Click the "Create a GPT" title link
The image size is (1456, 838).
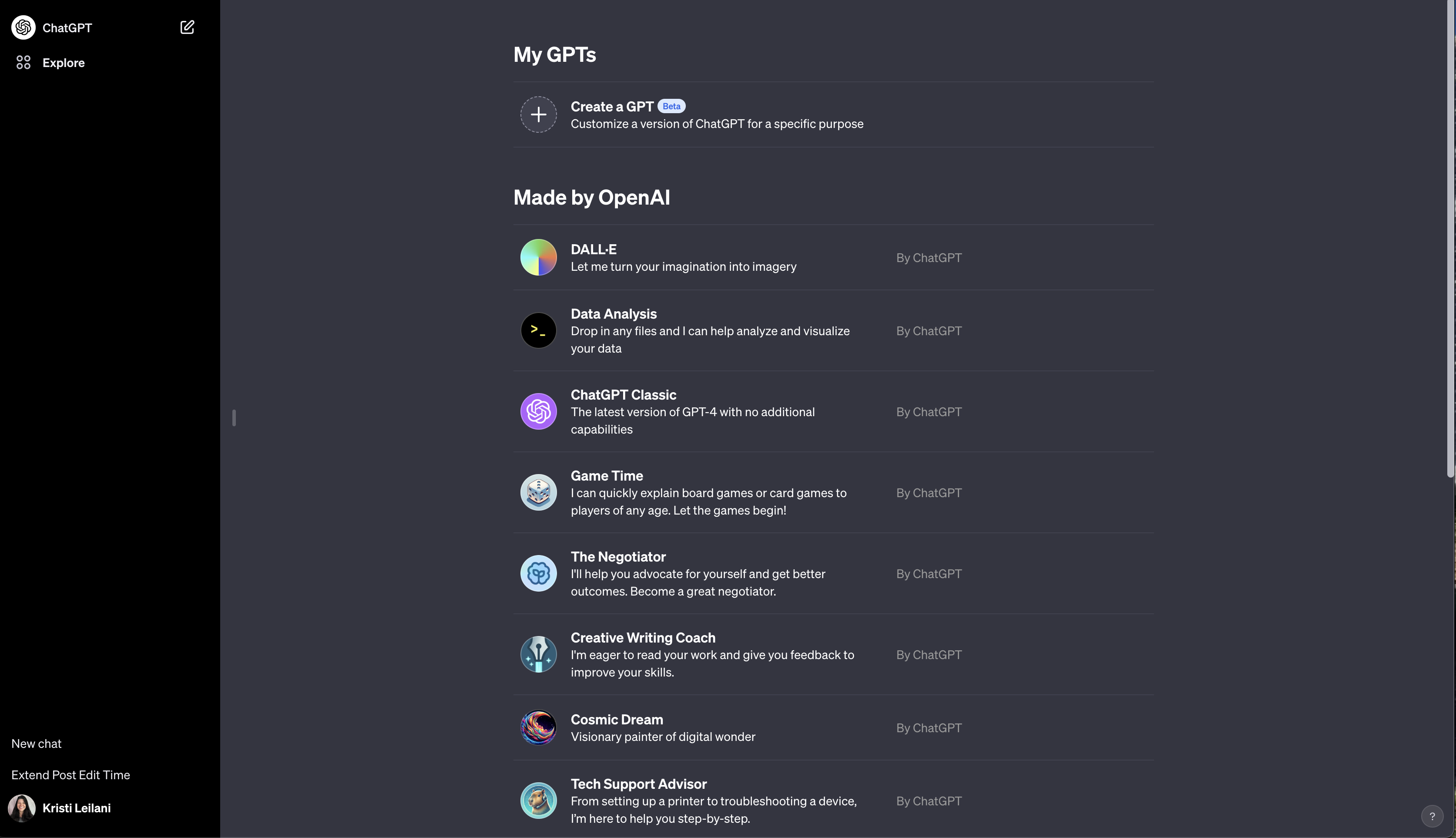click(611, 107)
